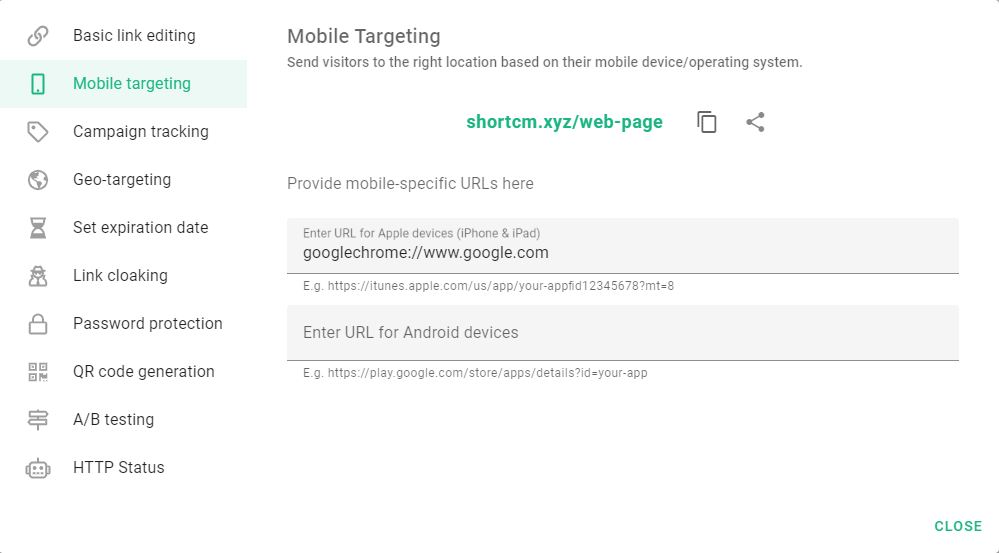
Task: Open the Mobile targeting section
Action: [131, 84]
